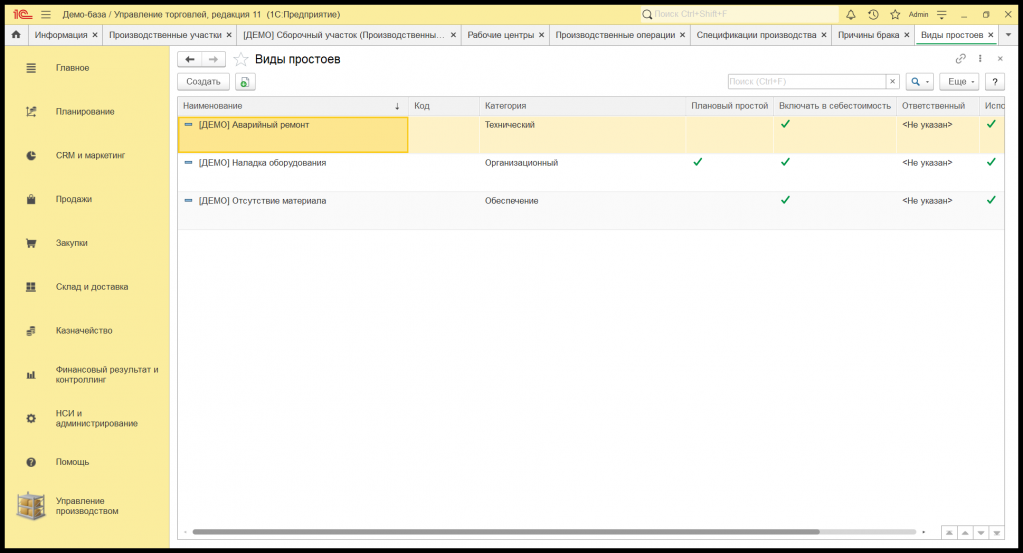Add Виды простоев to favorites star
This screenshot has width=1023, height=553.
[241, 59]
